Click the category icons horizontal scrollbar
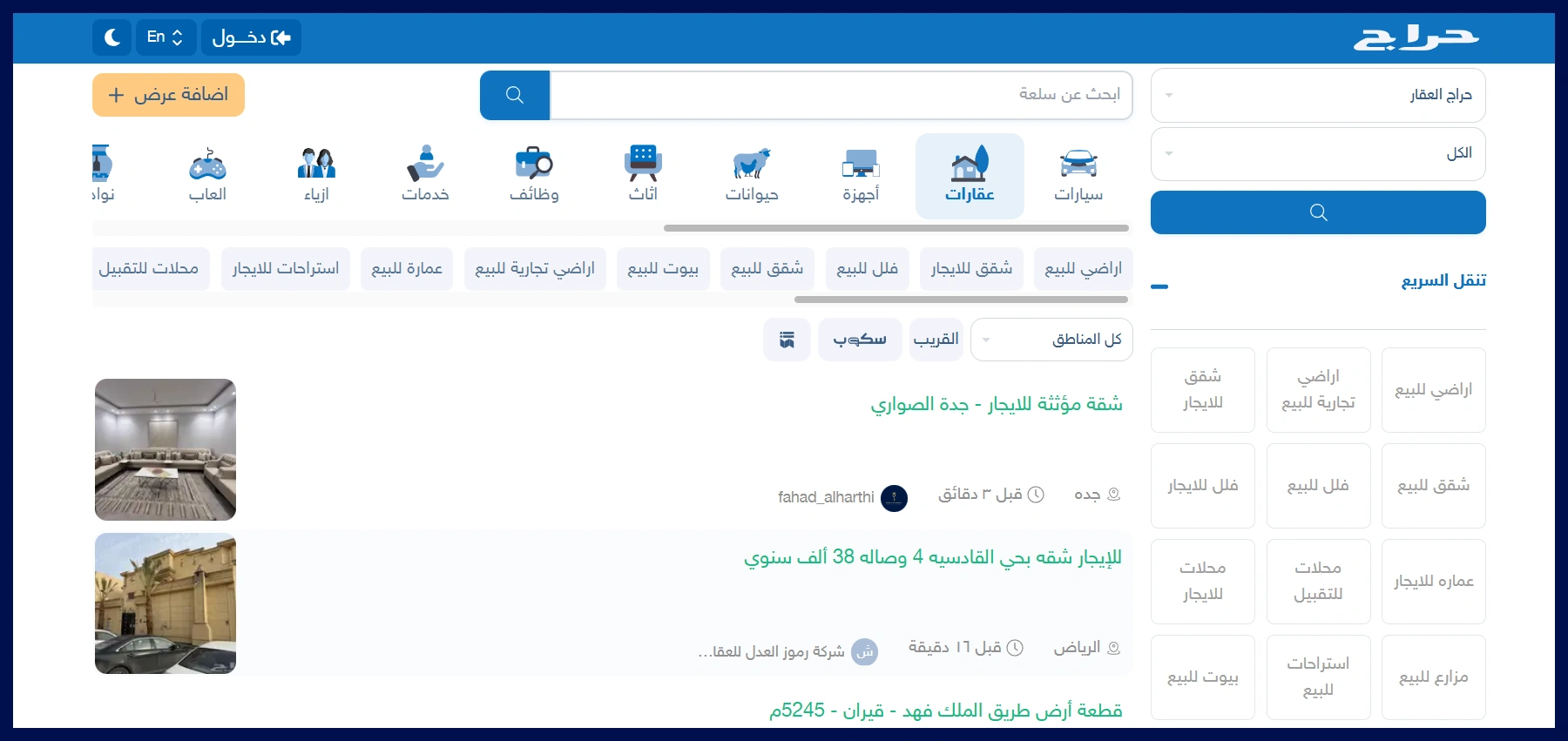 click(x=896, y=228)
